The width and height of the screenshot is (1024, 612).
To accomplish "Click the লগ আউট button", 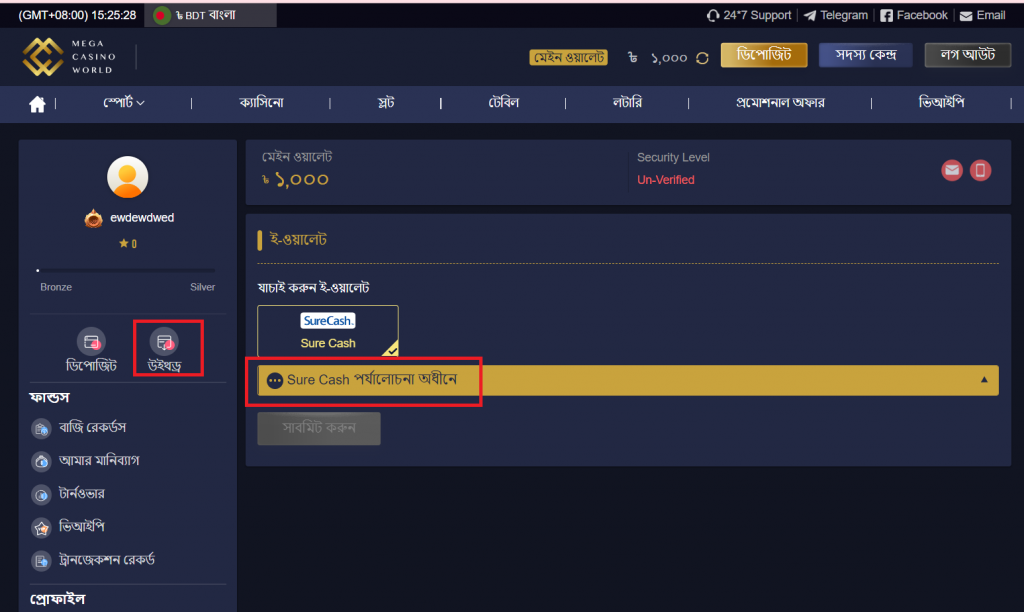I will 968,55.
